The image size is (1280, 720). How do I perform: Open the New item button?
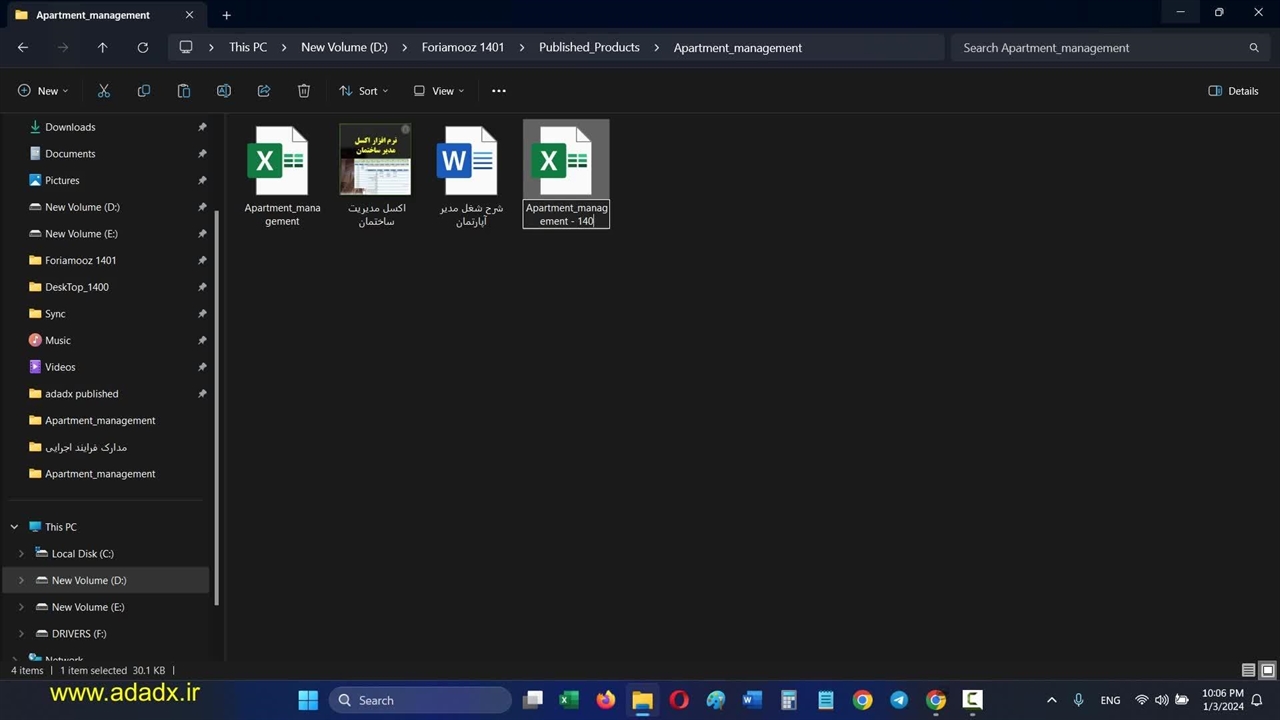(x=43, y=91)
